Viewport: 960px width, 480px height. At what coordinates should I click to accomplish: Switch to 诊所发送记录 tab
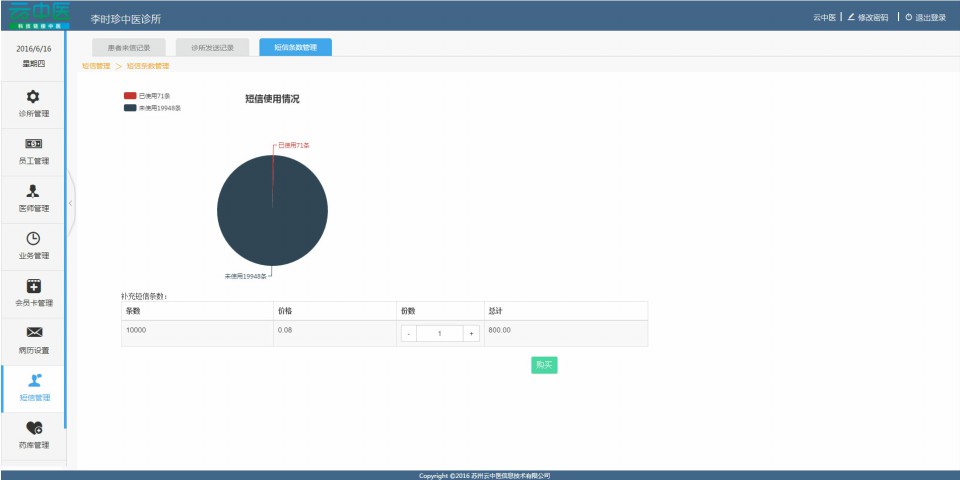click(212, 47)
